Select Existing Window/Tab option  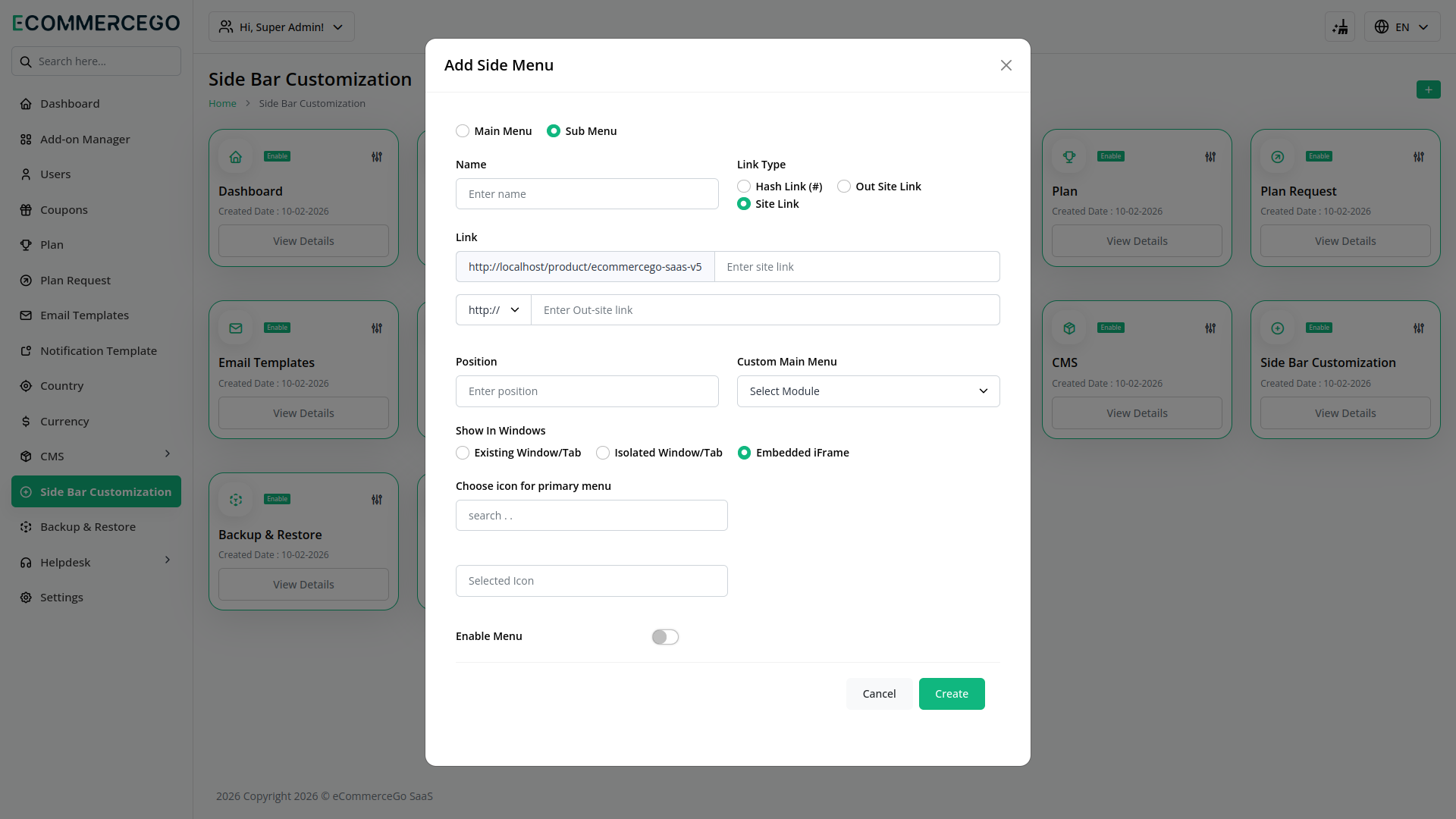point(463,453)
